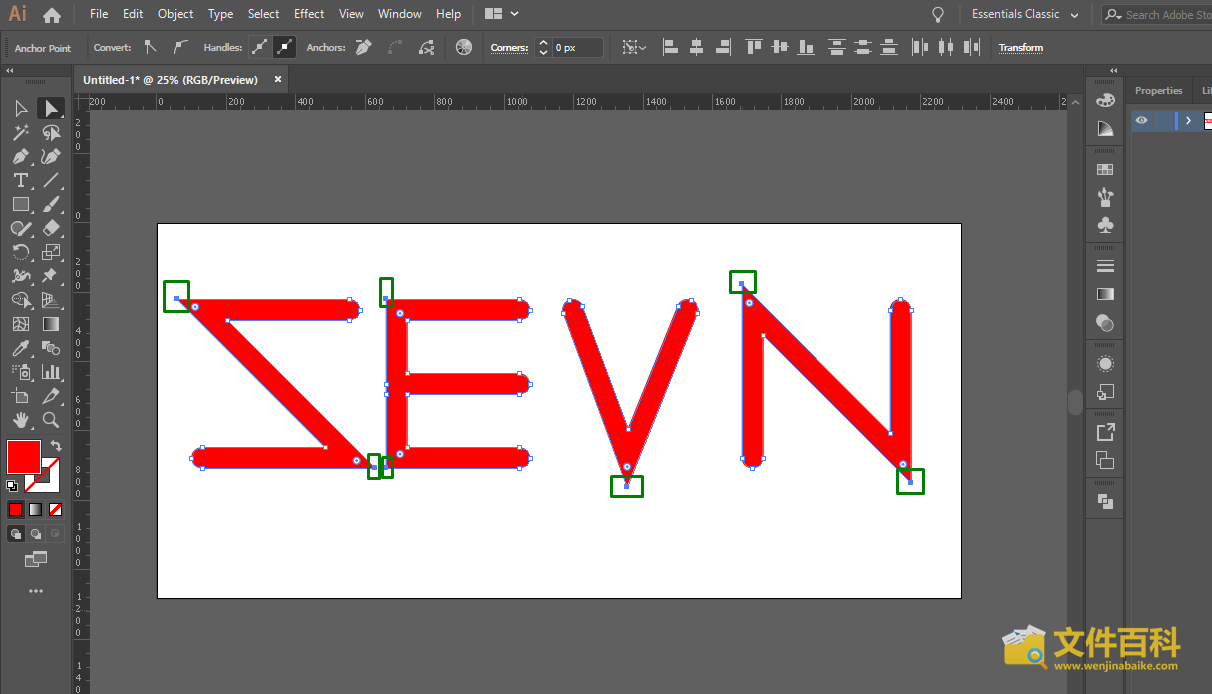Viewport: 1212px width, 694px height.
Task: Select the Symbol Sprayer tool
Action: [20, 372]
